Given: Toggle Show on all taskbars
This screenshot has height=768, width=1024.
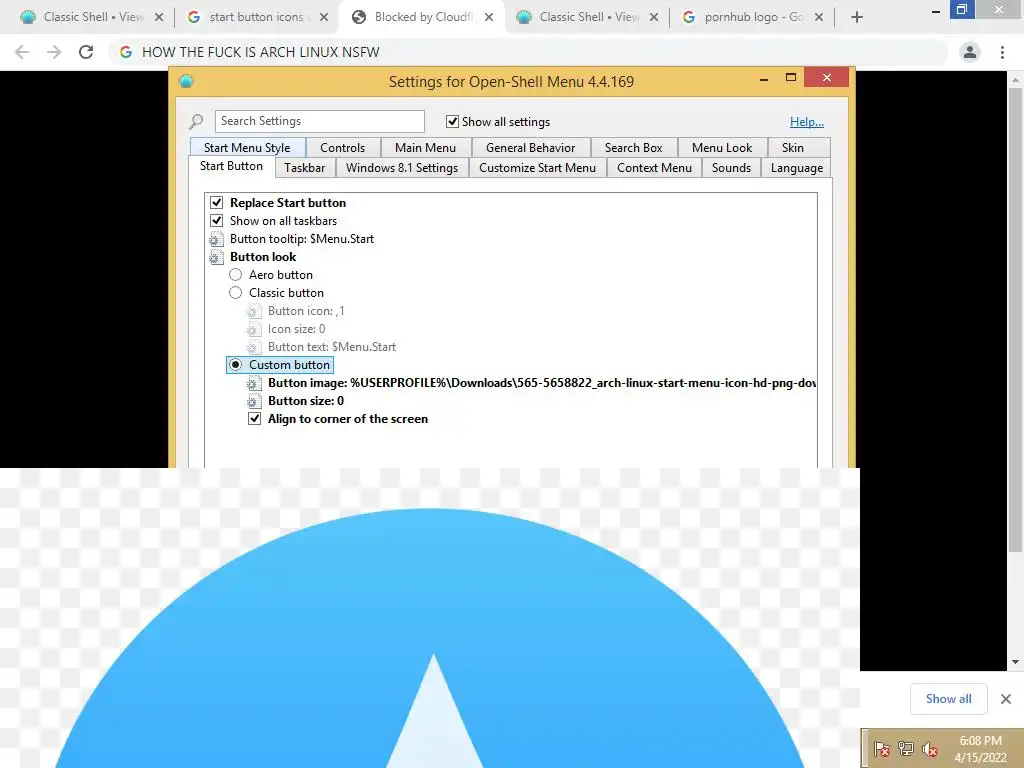Looking at the screenshot, I should click(217, 221).
